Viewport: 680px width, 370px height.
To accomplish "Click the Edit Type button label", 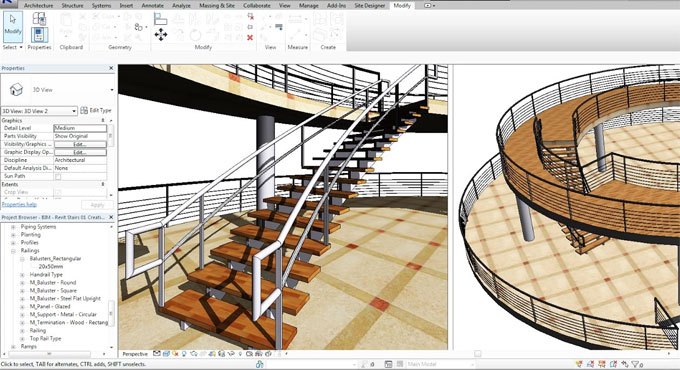I will [x=100, y=110].
